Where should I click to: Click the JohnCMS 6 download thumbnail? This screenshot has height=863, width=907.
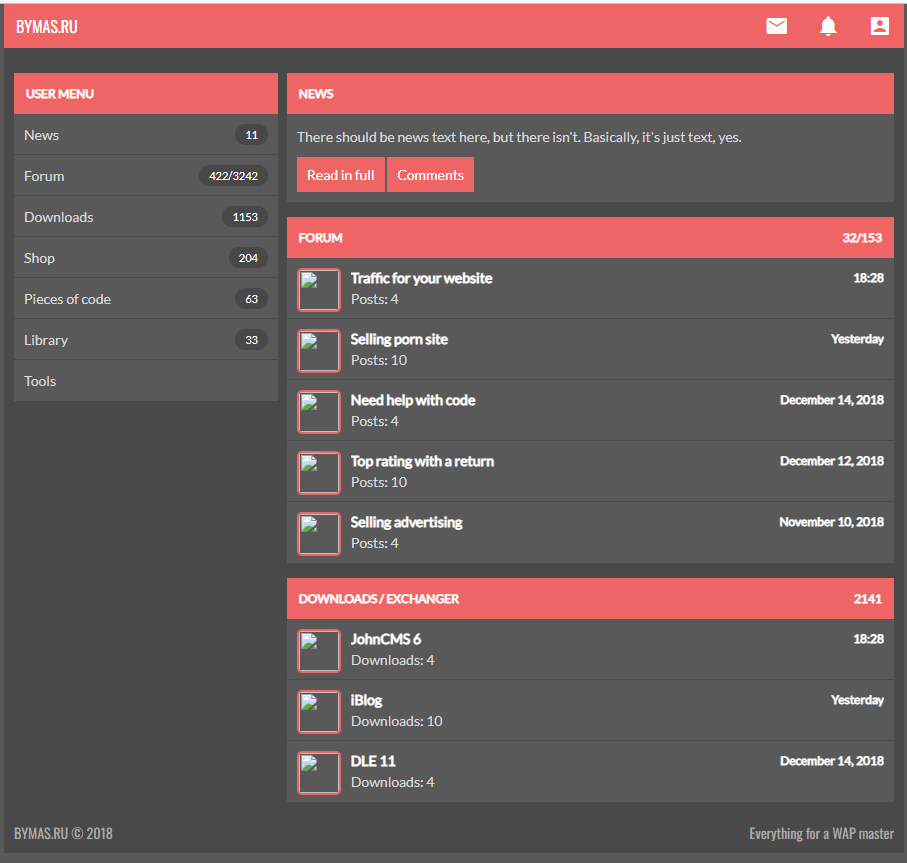pyautogui.click(x=319, y=651)
